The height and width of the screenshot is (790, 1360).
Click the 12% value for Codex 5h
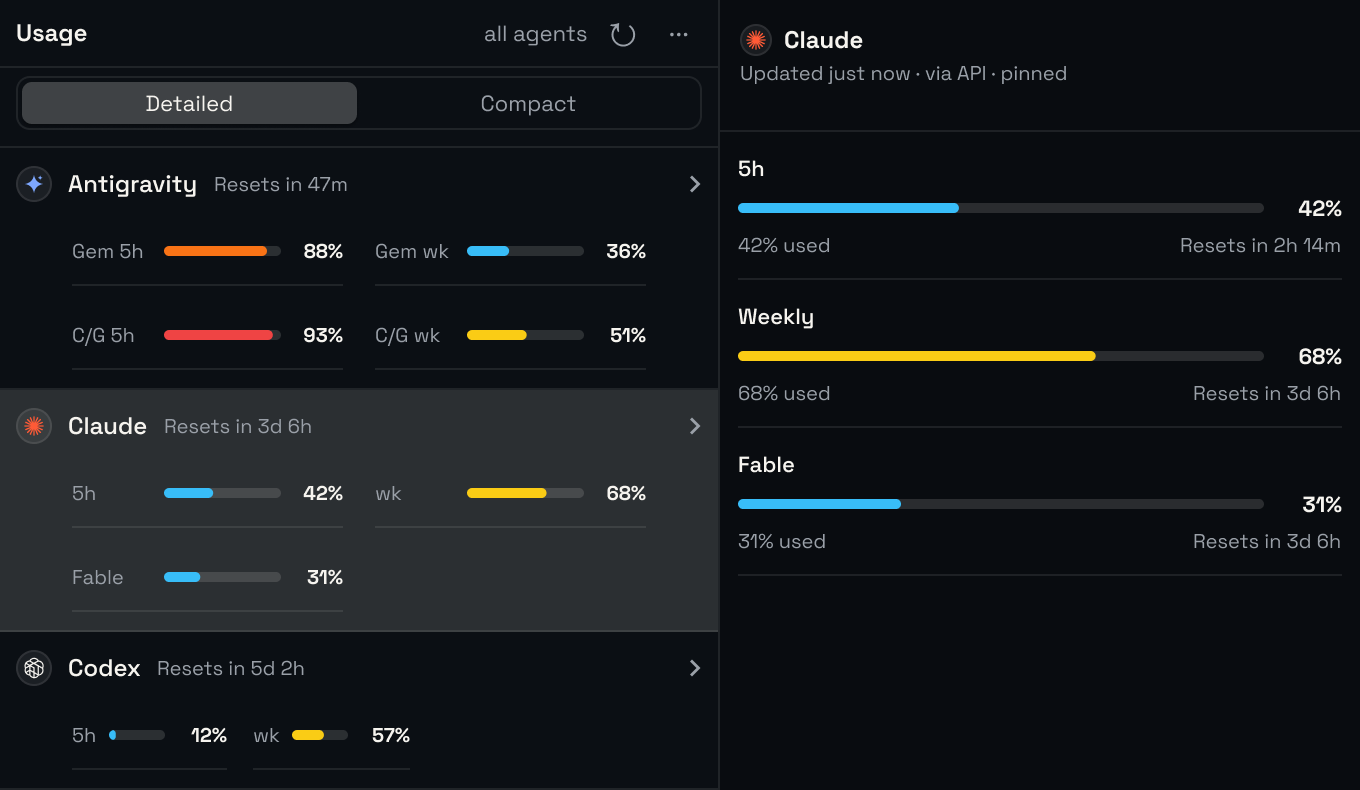(209, 736)
